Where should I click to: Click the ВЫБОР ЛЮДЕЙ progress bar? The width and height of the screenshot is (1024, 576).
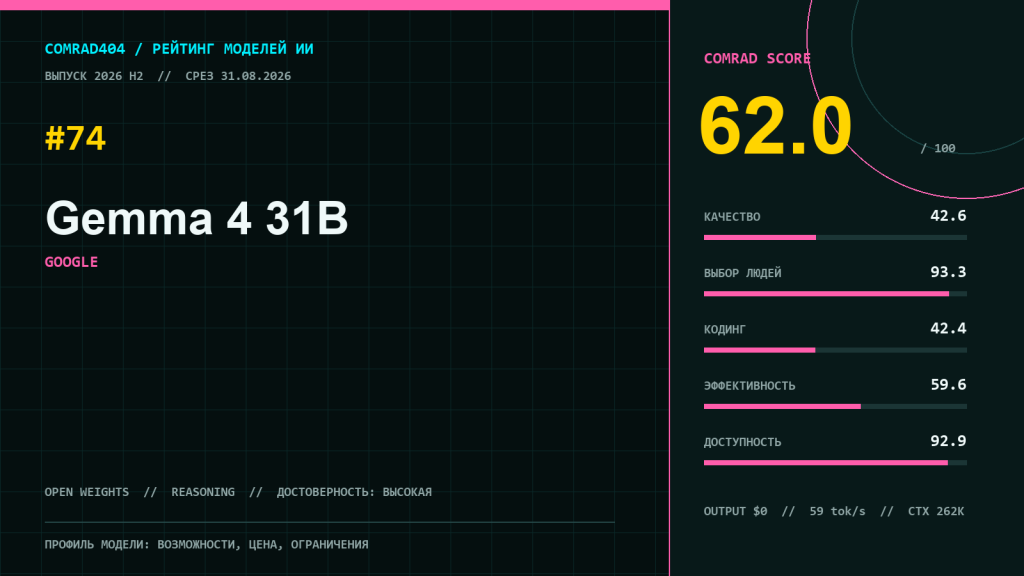[835, 294]
